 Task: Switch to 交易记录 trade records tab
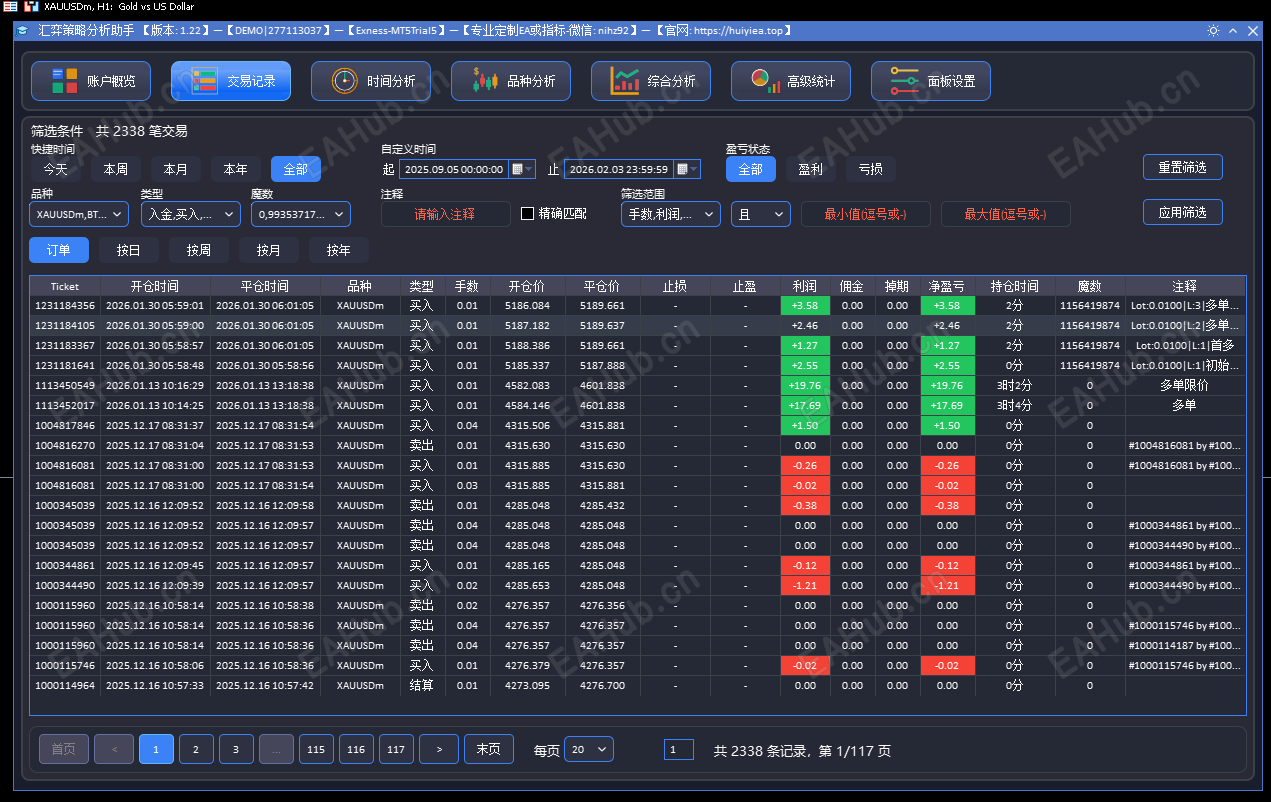pyautogui.click(x=231, y=81)
